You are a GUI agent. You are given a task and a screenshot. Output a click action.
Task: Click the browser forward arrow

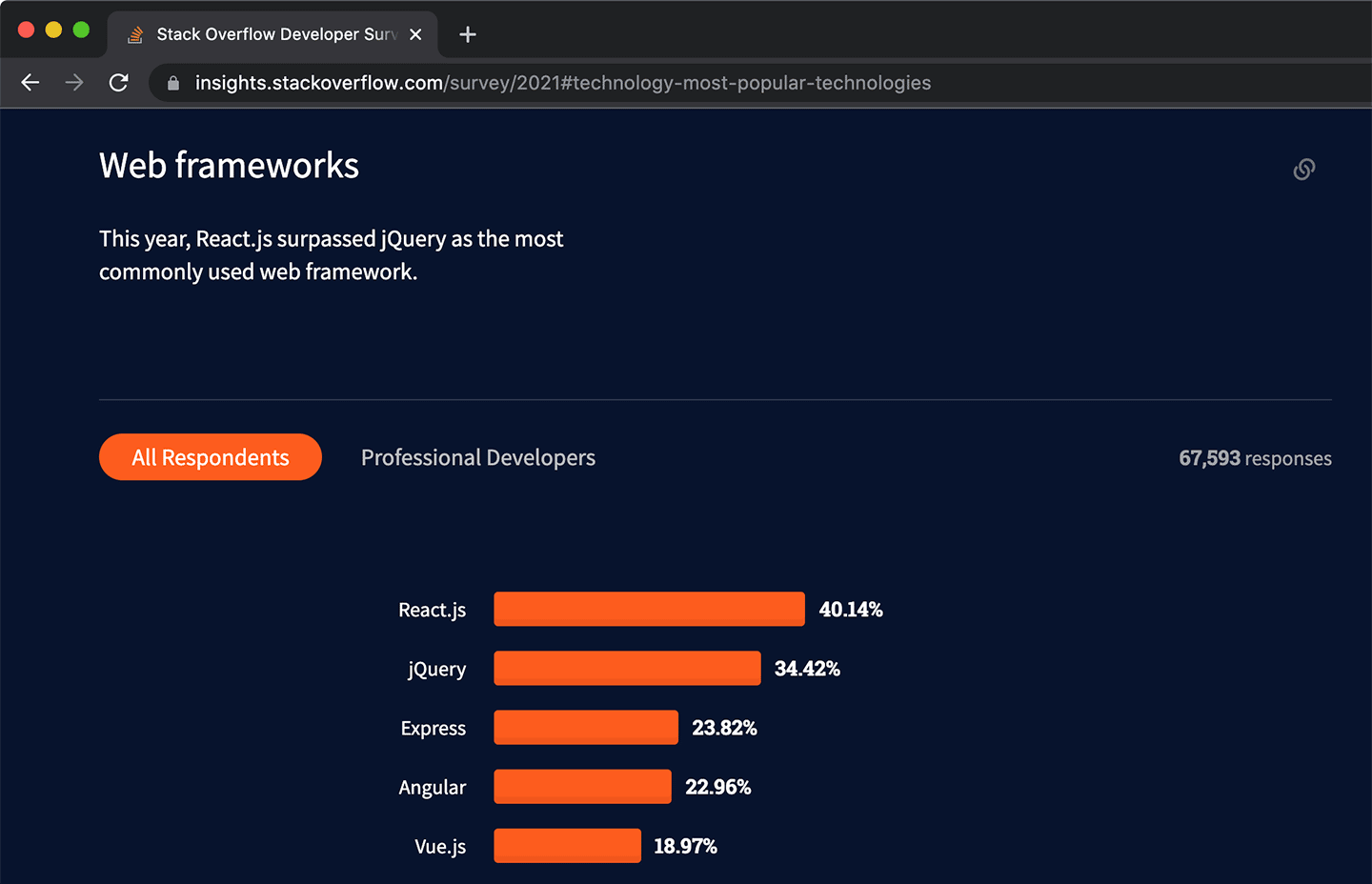click(74, 83)
